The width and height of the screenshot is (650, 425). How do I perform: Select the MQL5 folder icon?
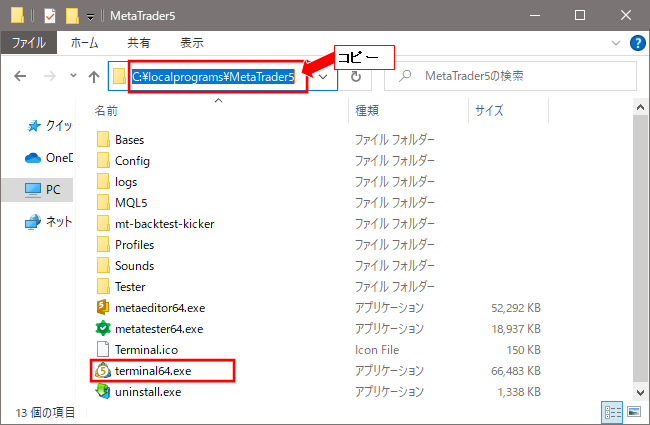(103, 202)
